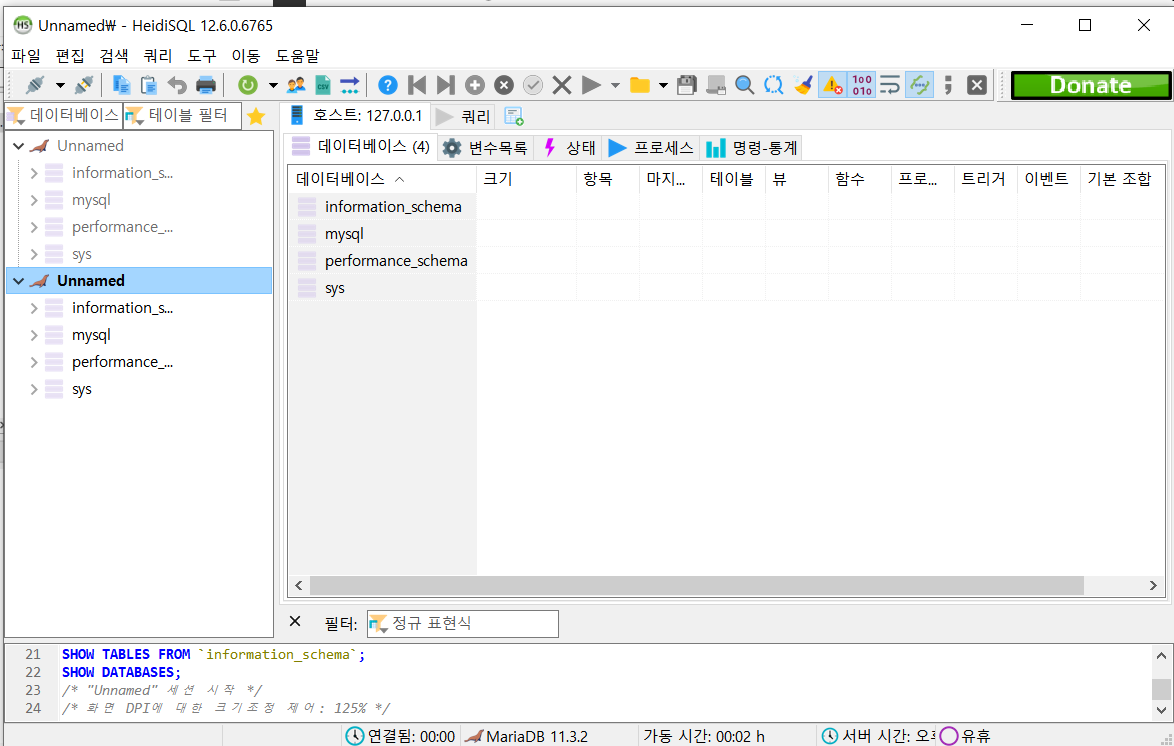The height and width of the screenshot is (746, 1174).
Task: Open the 쿼리 tab next to the host tab
Action: pyautogui.click(x=463, y=117)
